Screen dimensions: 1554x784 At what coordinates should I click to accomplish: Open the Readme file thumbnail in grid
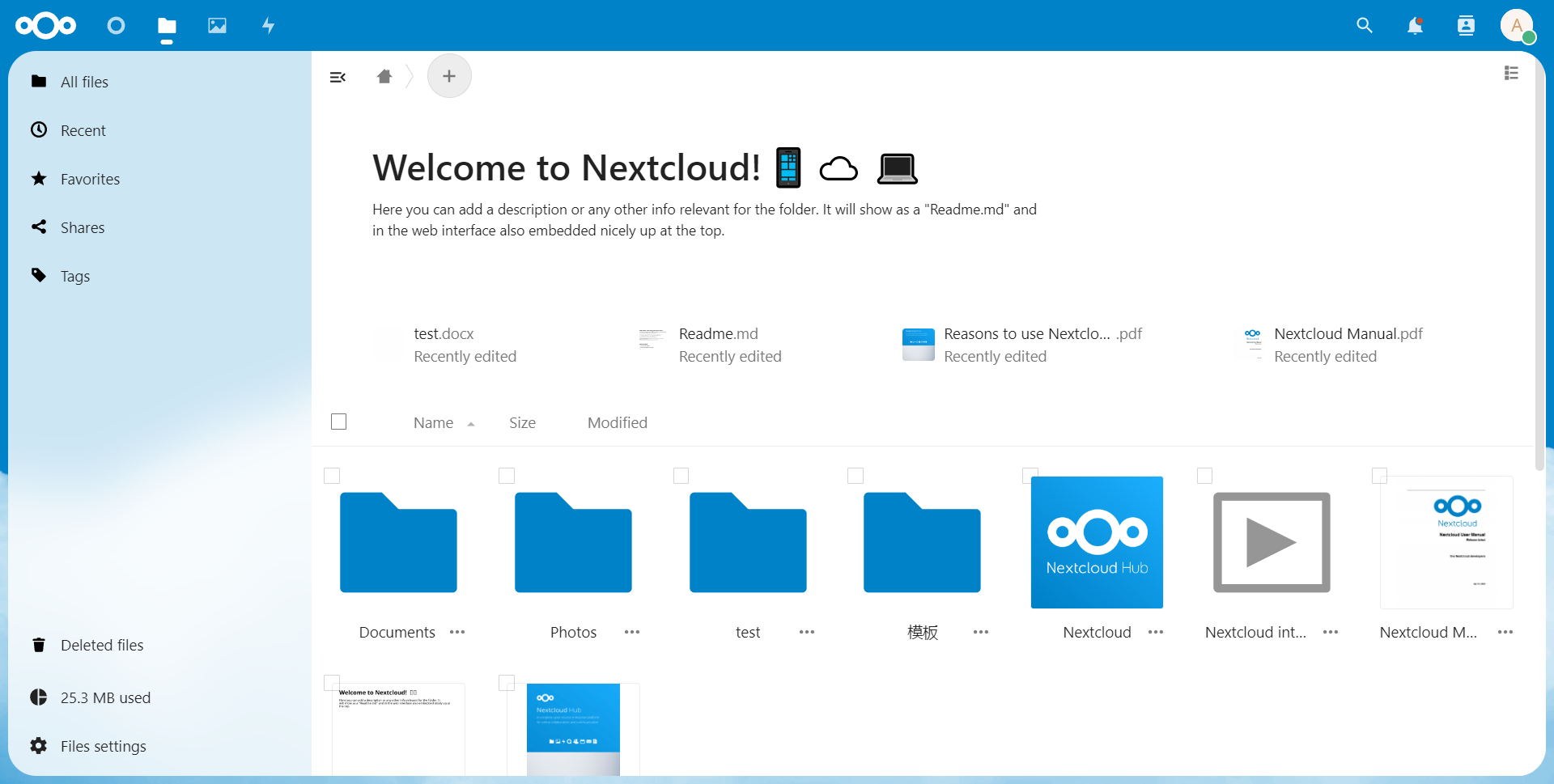coord(398,729)
